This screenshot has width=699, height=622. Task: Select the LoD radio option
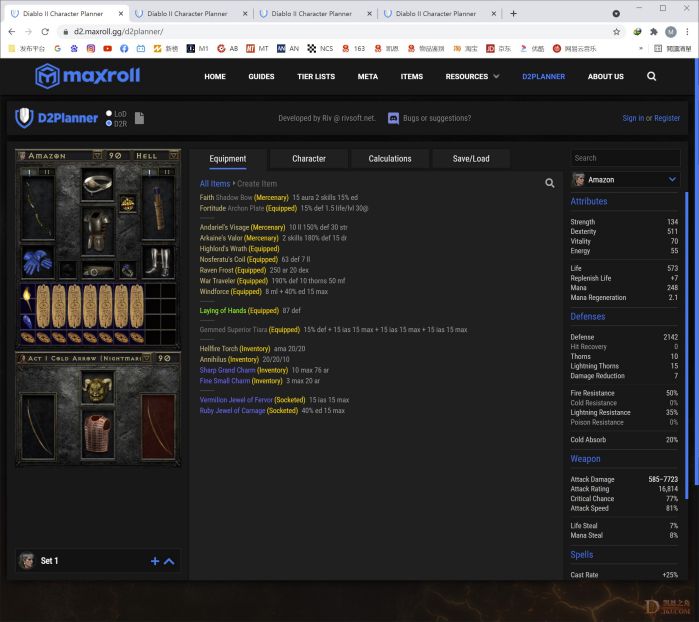click(x=109, y=113)
